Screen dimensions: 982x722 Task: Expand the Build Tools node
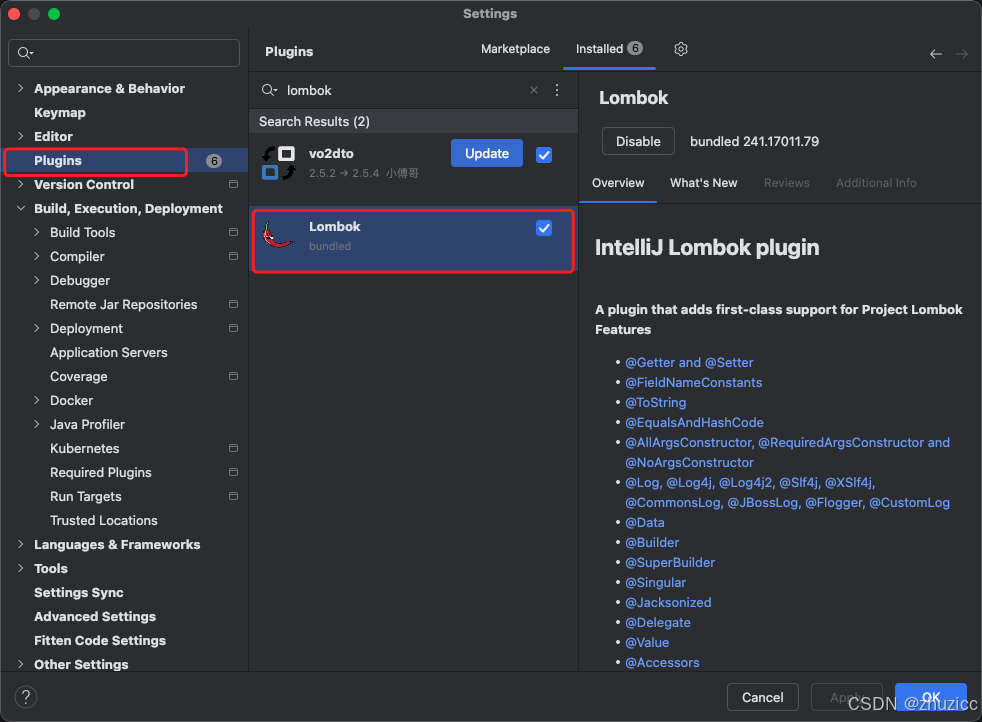point(36,232)
